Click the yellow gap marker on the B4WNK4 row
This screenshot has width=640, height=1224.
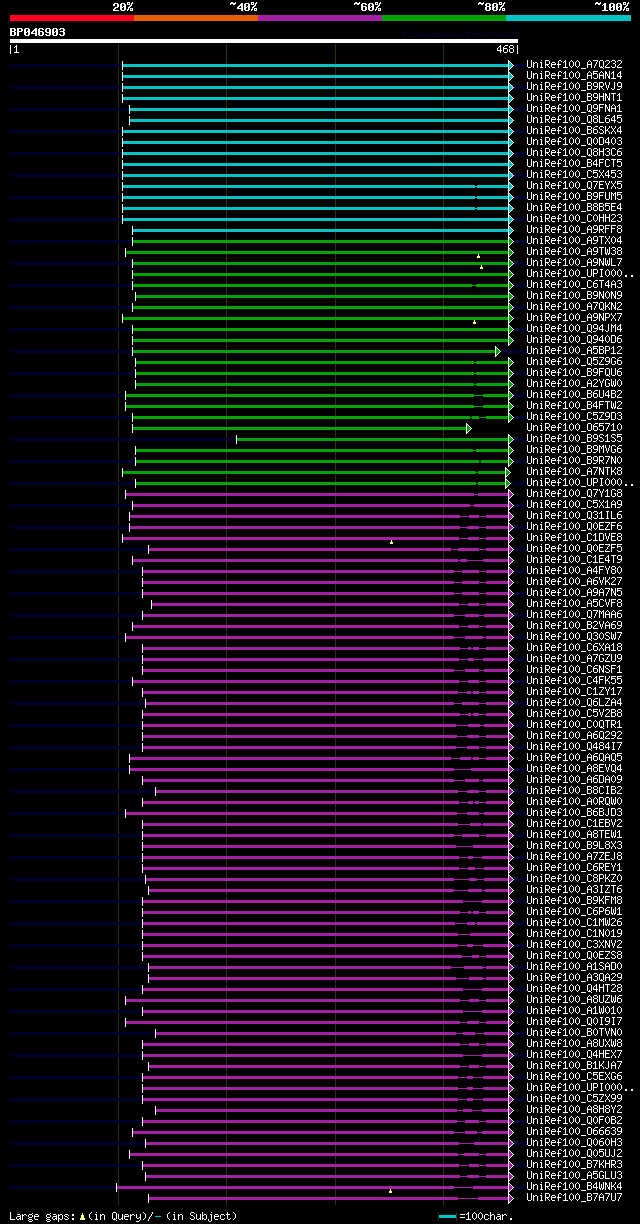tap(390, 1191)
